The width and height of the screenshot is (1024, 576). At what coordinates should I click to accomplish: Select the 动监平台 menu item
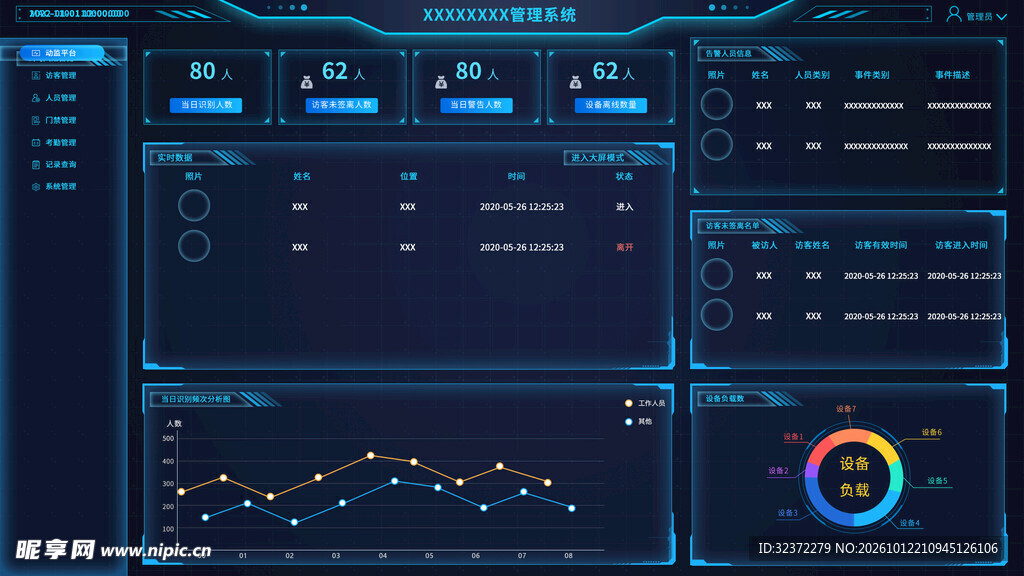pyautogui.click(x=62, y=53)
